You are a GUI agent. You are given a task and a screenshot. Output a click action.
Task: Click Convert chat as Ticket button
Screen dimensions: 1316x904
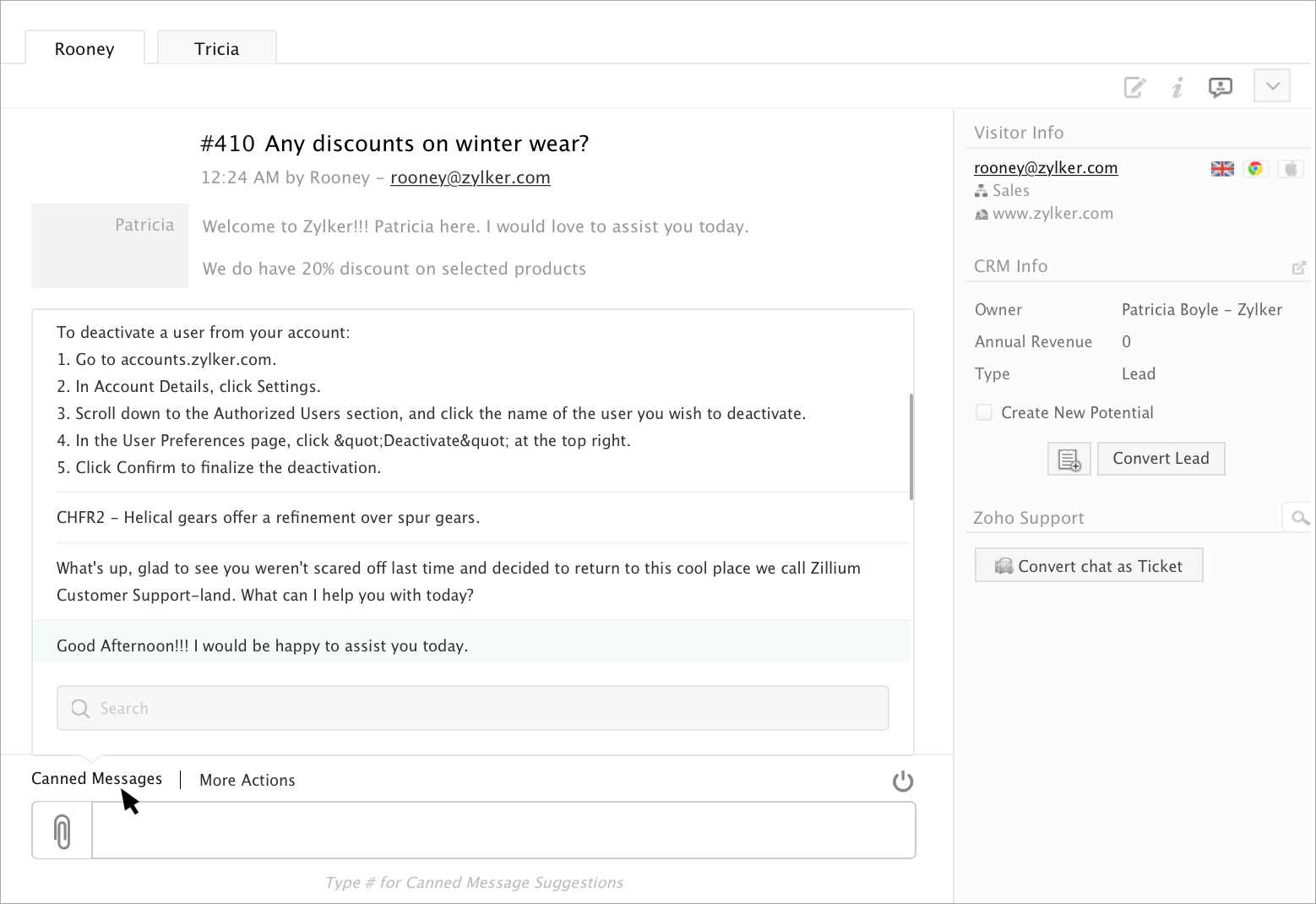coord(1089,566)
